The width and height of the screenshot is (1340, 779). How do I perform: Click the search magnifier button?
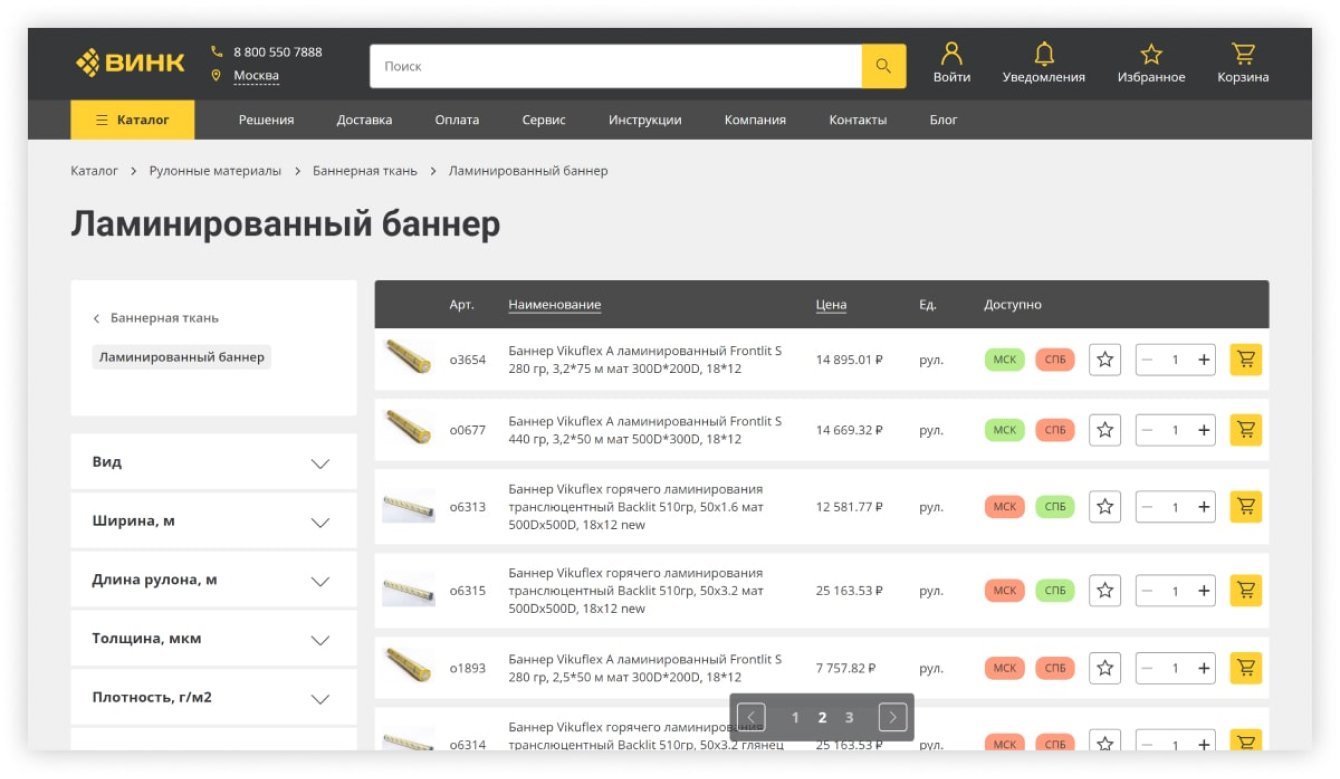click(x=883, y=66)
